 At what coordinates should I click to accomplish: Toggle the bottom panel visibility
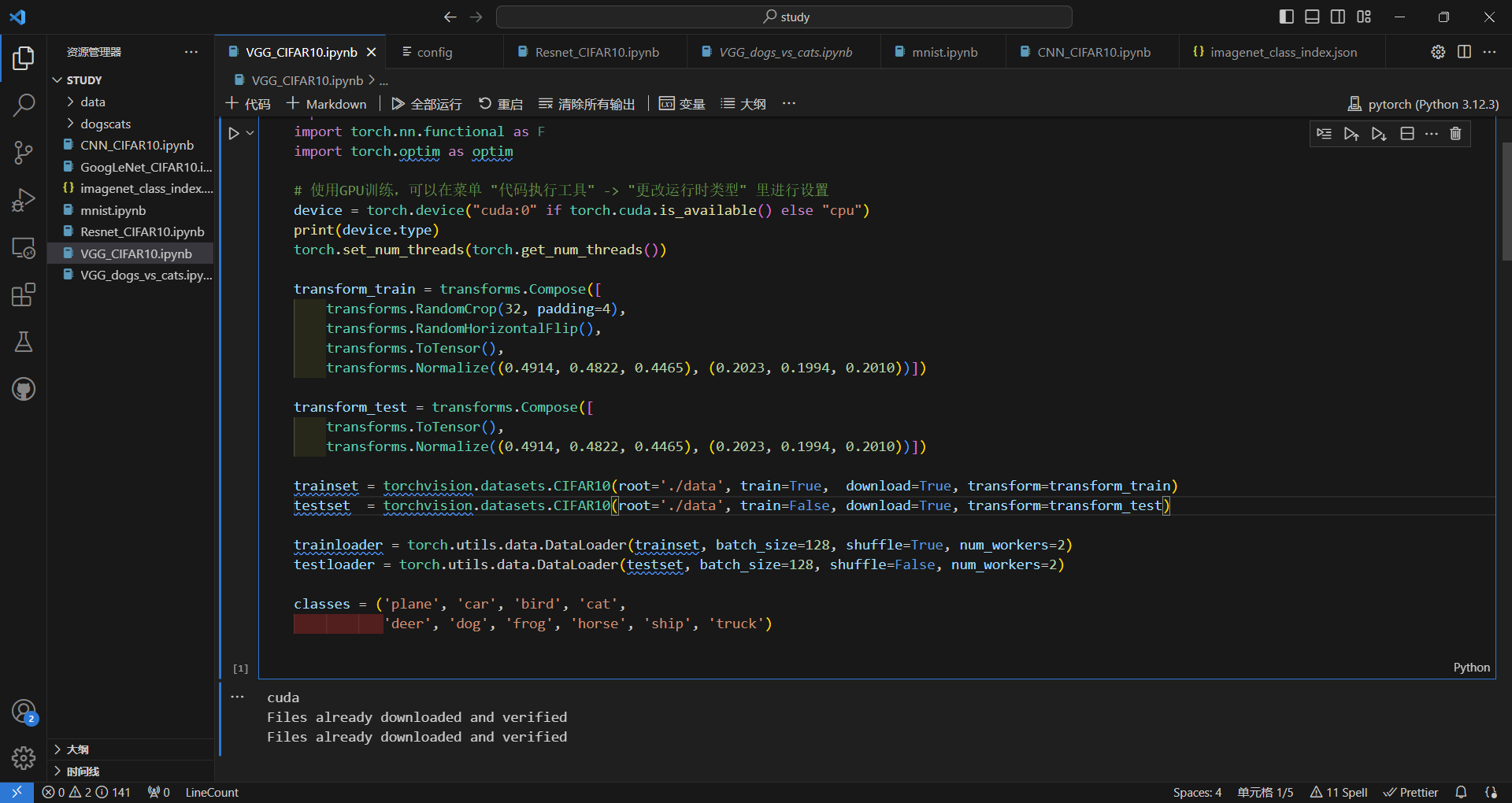[1312, 17]
